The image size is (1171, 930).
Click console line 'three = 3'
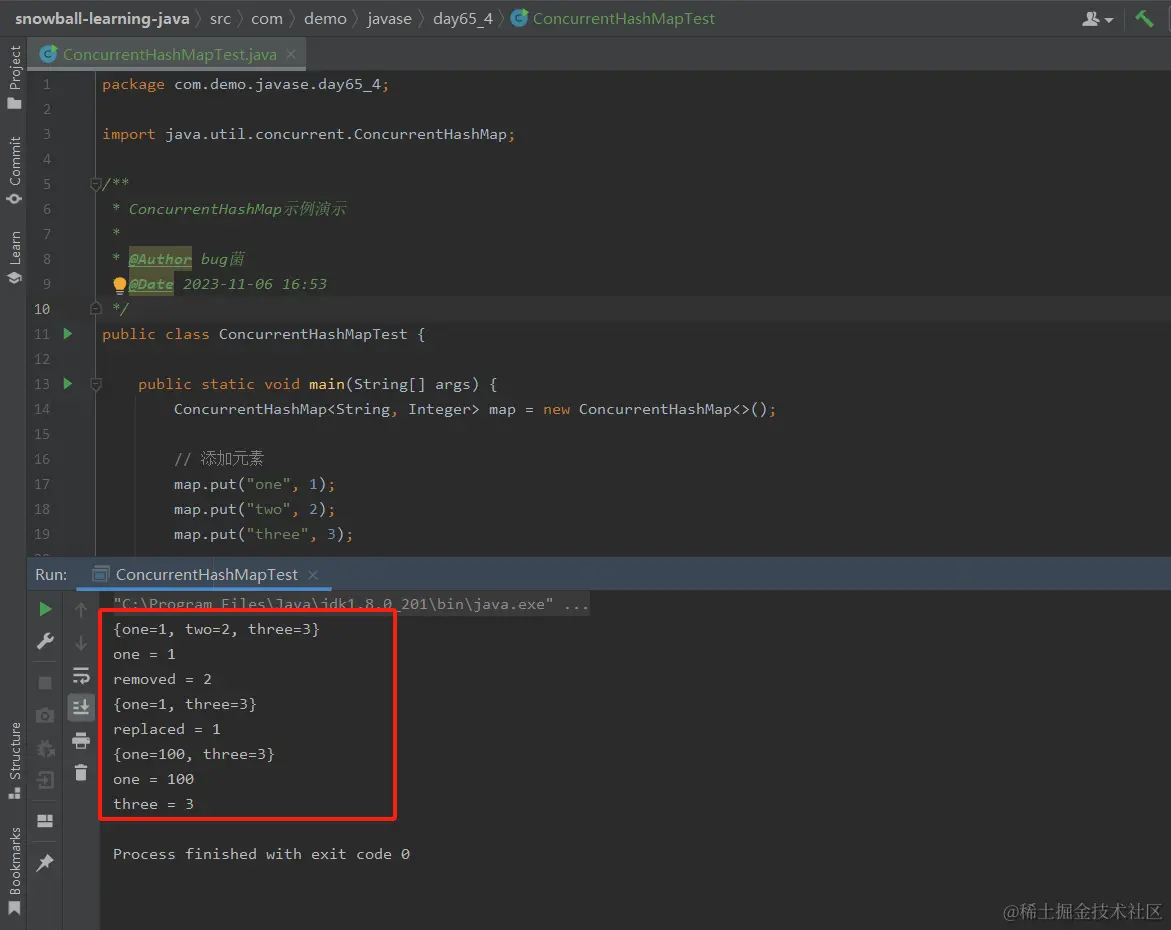click(x=153, y=805)
